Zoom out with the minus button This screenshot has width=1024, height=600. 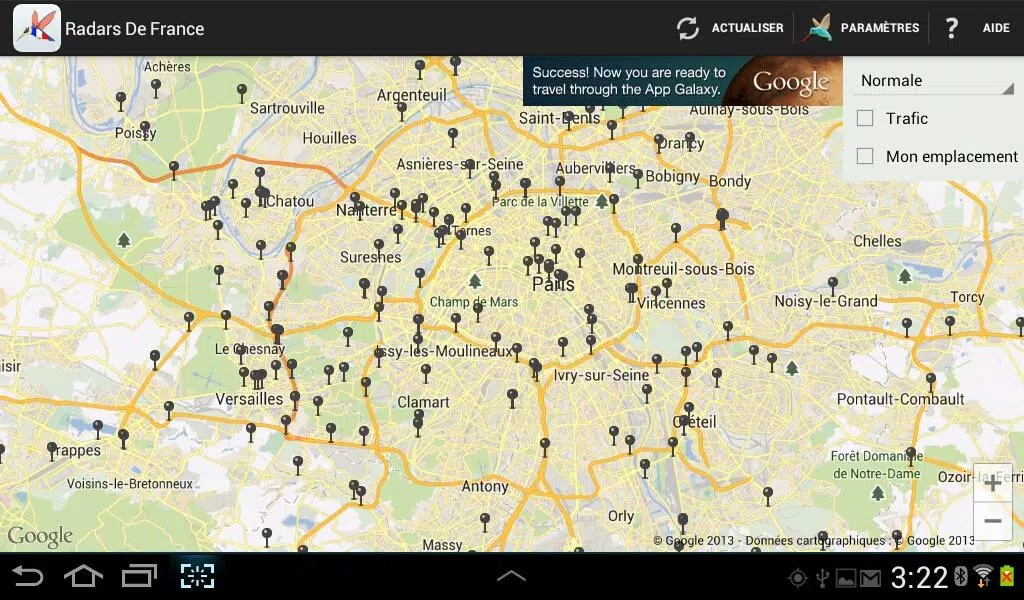(993, 521)
